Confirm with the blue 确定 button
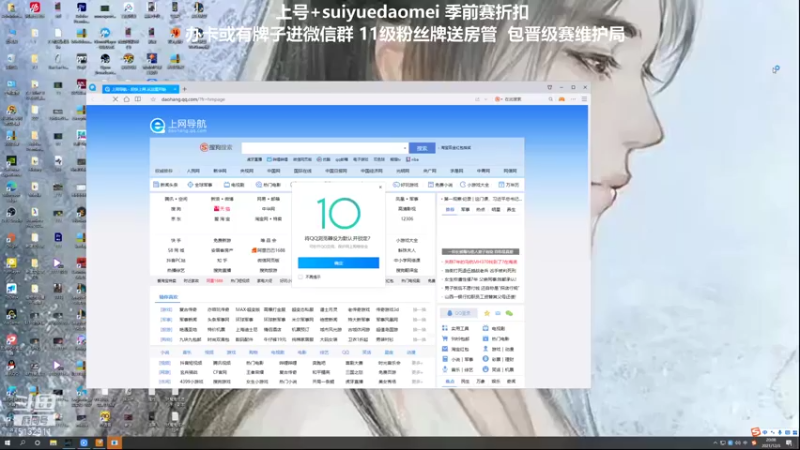 [338, 263]
